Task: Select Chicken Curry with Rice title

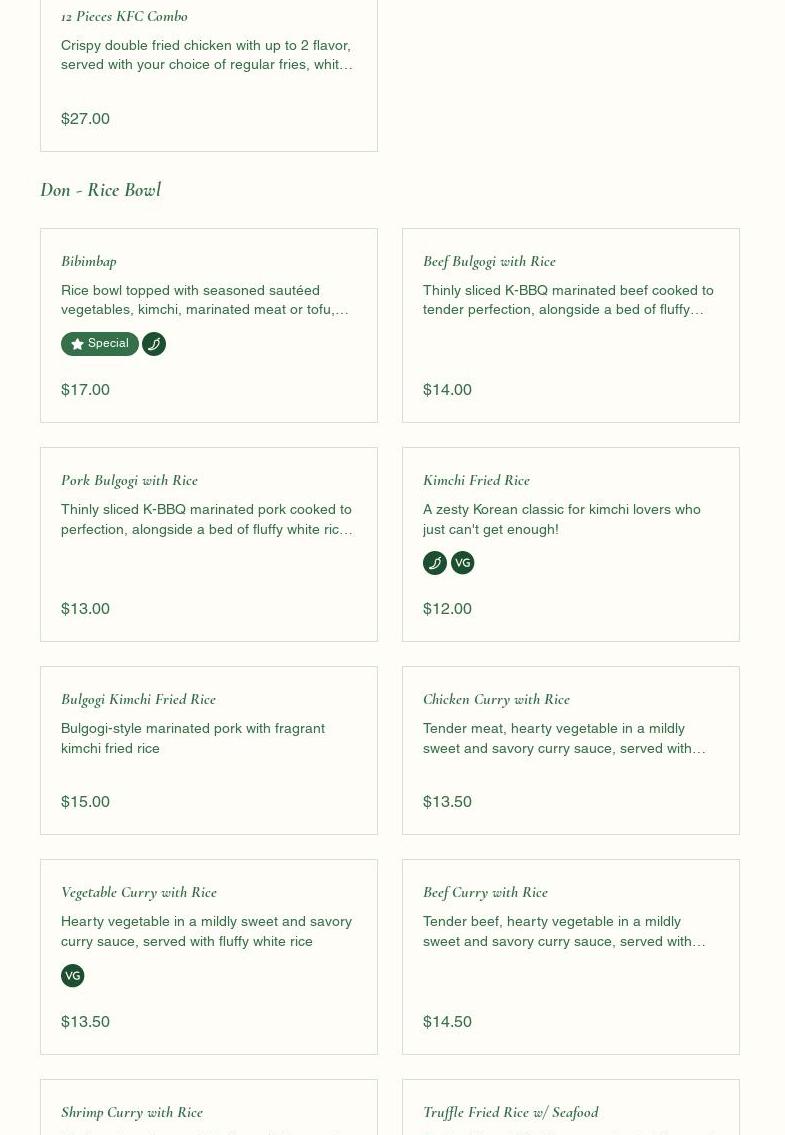Action: [496, 699]
